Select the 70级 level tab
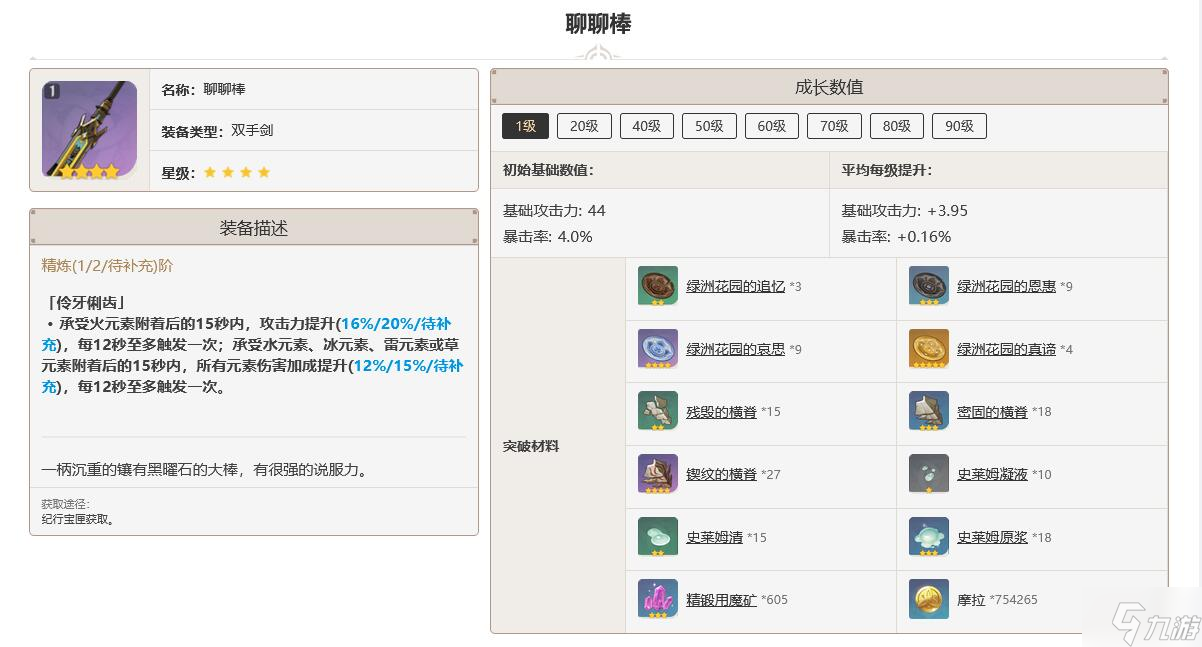The height and width of the screenshot is (647, 1202). point(834,126)
